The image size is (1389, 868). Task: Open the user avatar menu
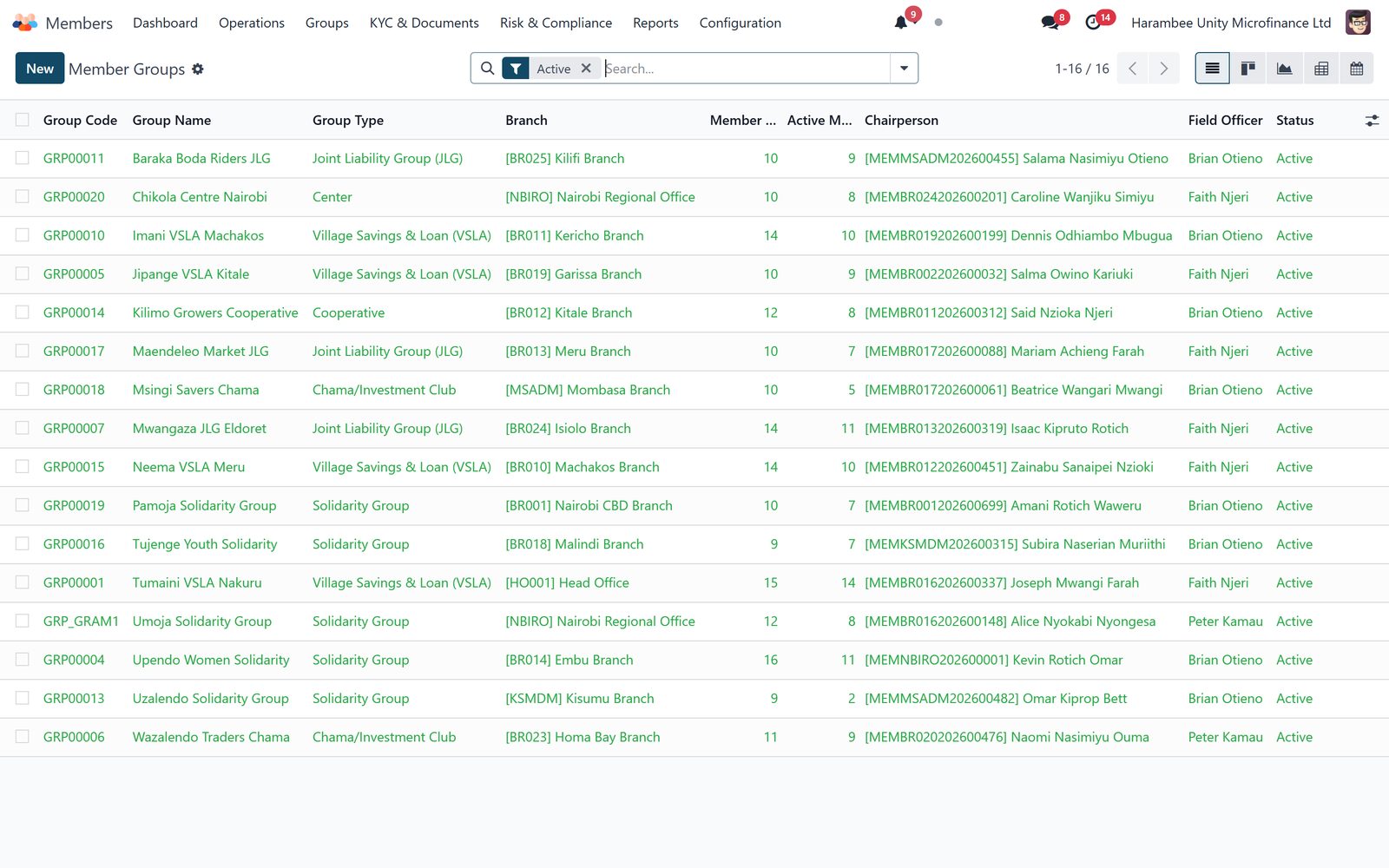coord(1358,23)
